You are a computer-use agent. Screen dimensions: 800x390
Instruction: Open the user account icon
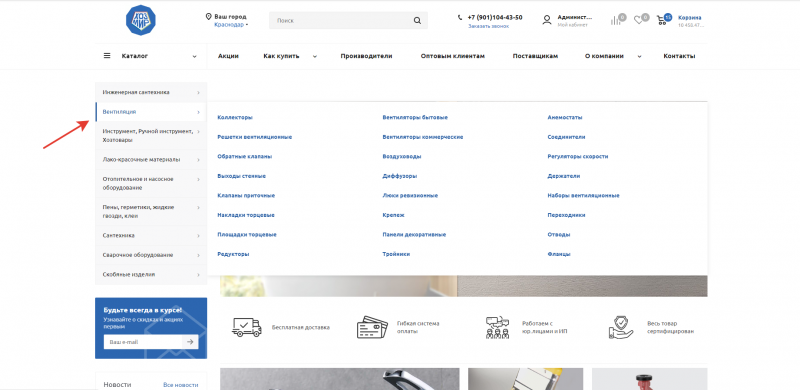[x=547, y=20]
